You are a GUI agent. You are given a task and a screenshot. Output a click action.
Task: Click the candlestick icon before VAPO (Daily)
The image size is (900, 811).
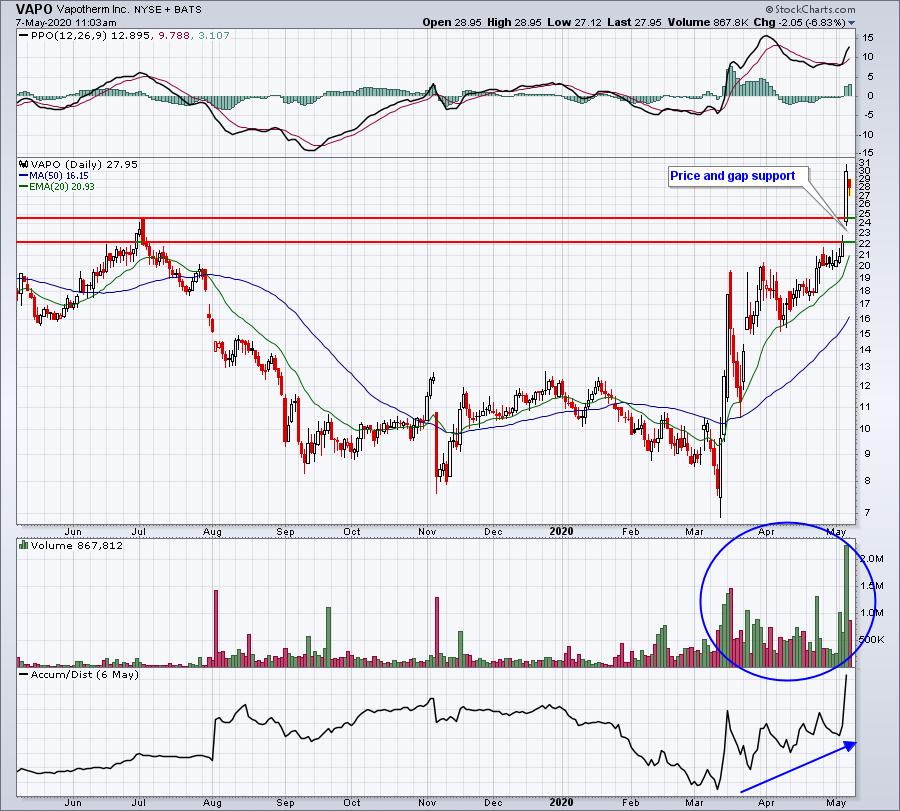24,164
